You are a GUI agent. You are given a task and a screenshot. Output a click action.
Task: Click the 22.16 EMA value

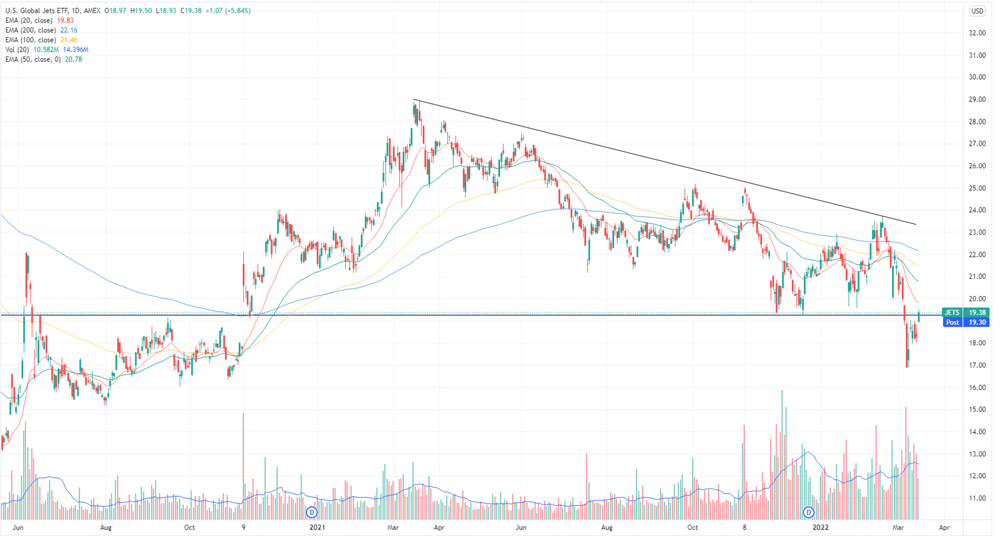point(69,30)
